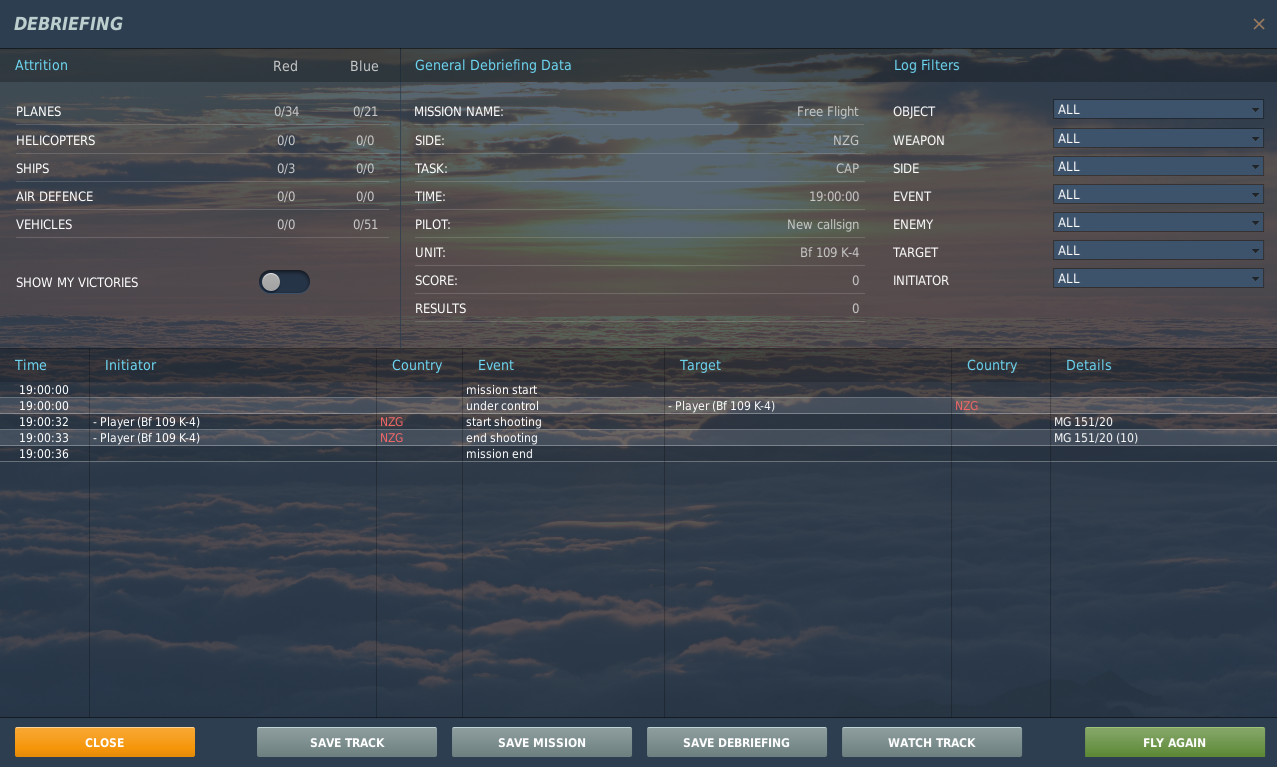Expand the TARGET filter dropdown
This screenshot has height=767, width=1277.
coord(1157,251)
